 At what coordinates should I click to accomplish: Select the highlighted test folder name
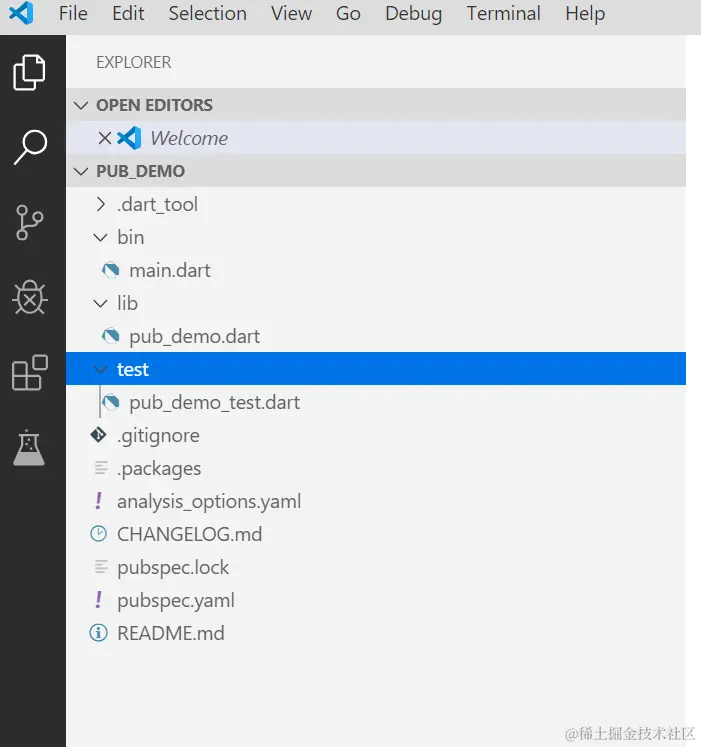133,369
